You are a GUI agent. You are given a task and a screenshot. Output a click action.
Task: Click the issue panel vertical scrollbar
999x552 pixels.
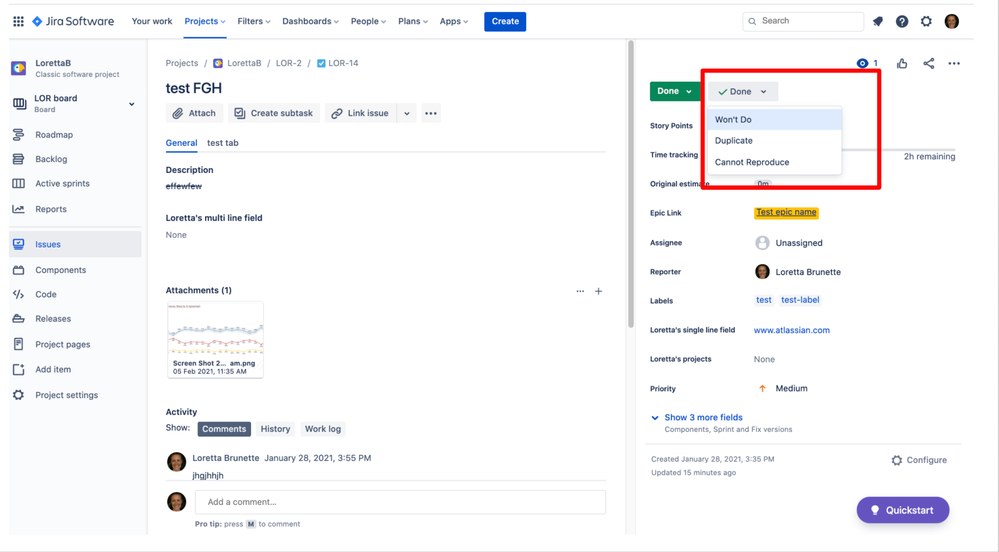click(631, 184)
